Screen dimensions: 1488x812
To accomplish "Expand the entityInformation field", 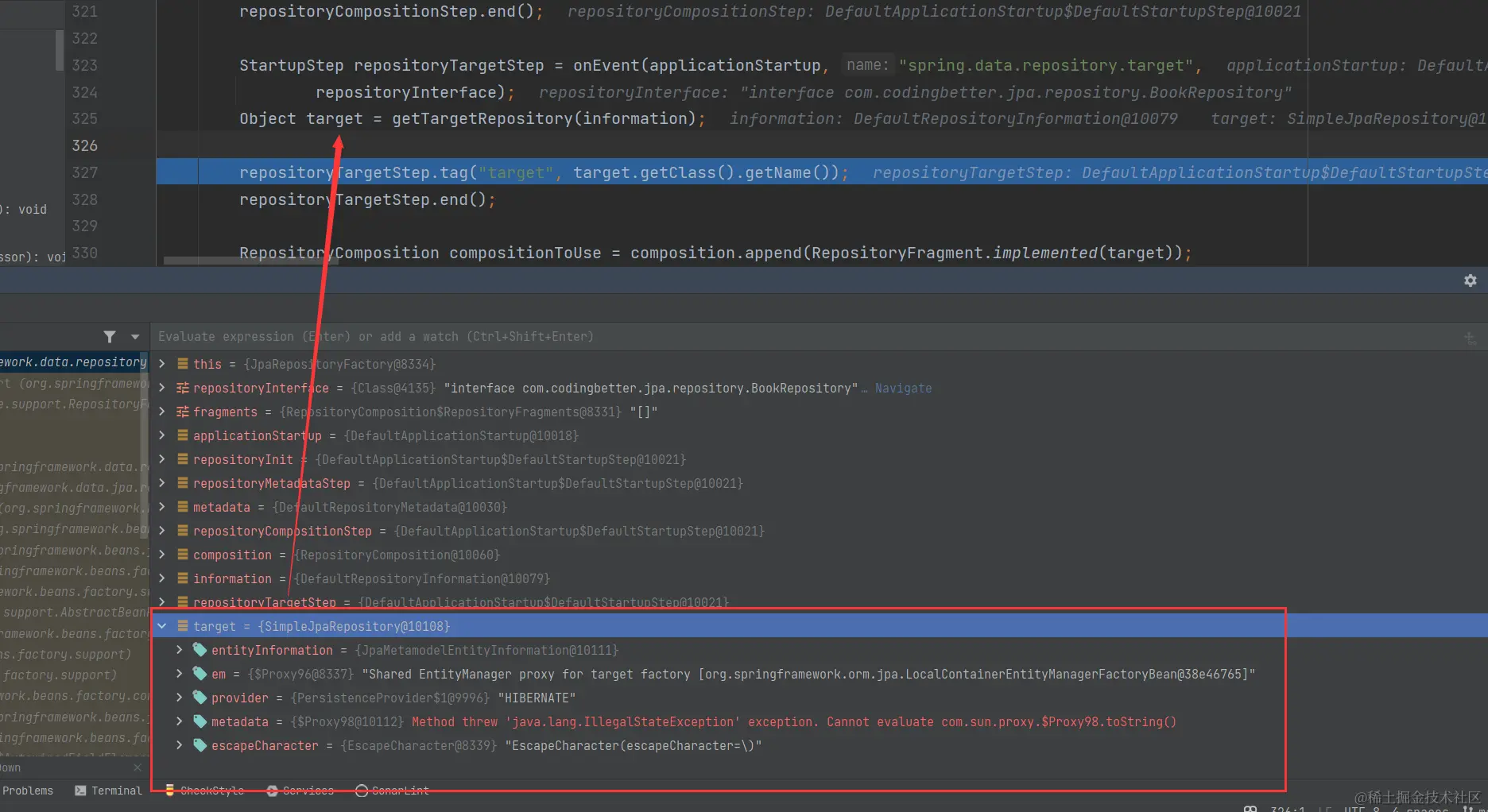I will click(x=180, y=650).
